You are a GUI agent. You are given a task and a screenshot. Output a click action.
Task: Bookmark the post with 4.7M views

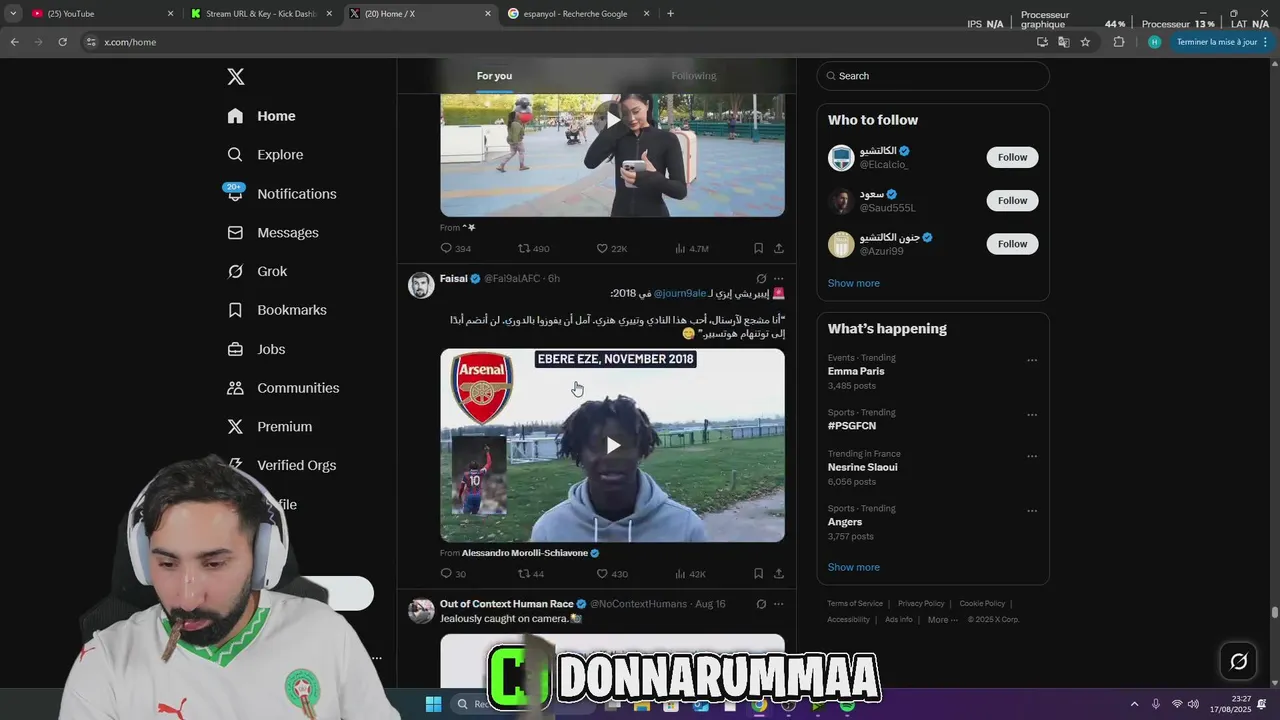[758, 248]
